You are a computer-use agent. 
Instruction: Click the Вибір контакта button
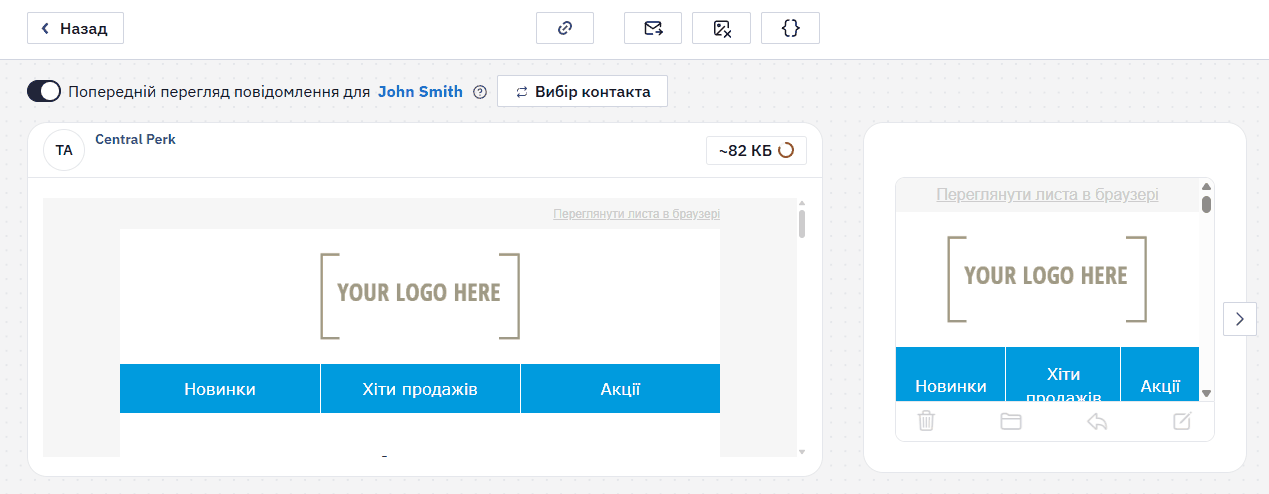(x=582, y=92)
